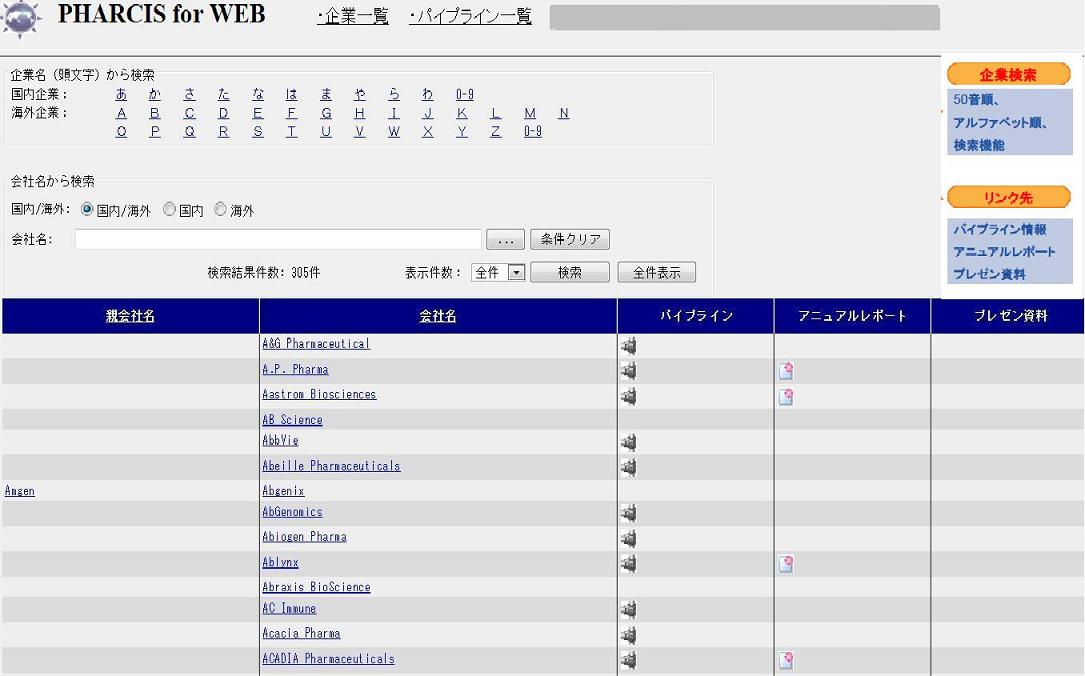Open A&G Pharmaceutical company link
The height and width of the screenshot is (676, 1085).
(316, 343)
